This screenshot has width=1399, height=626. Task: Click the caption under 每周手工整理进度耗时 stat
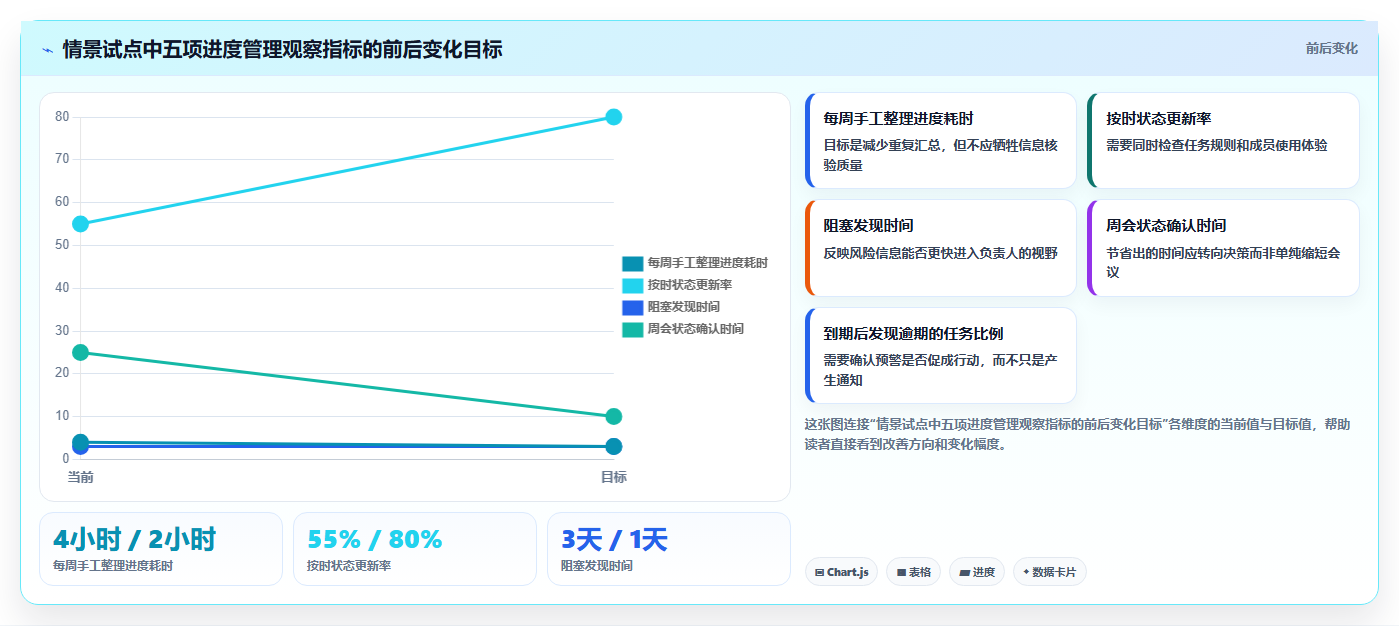tap(113, 566)
